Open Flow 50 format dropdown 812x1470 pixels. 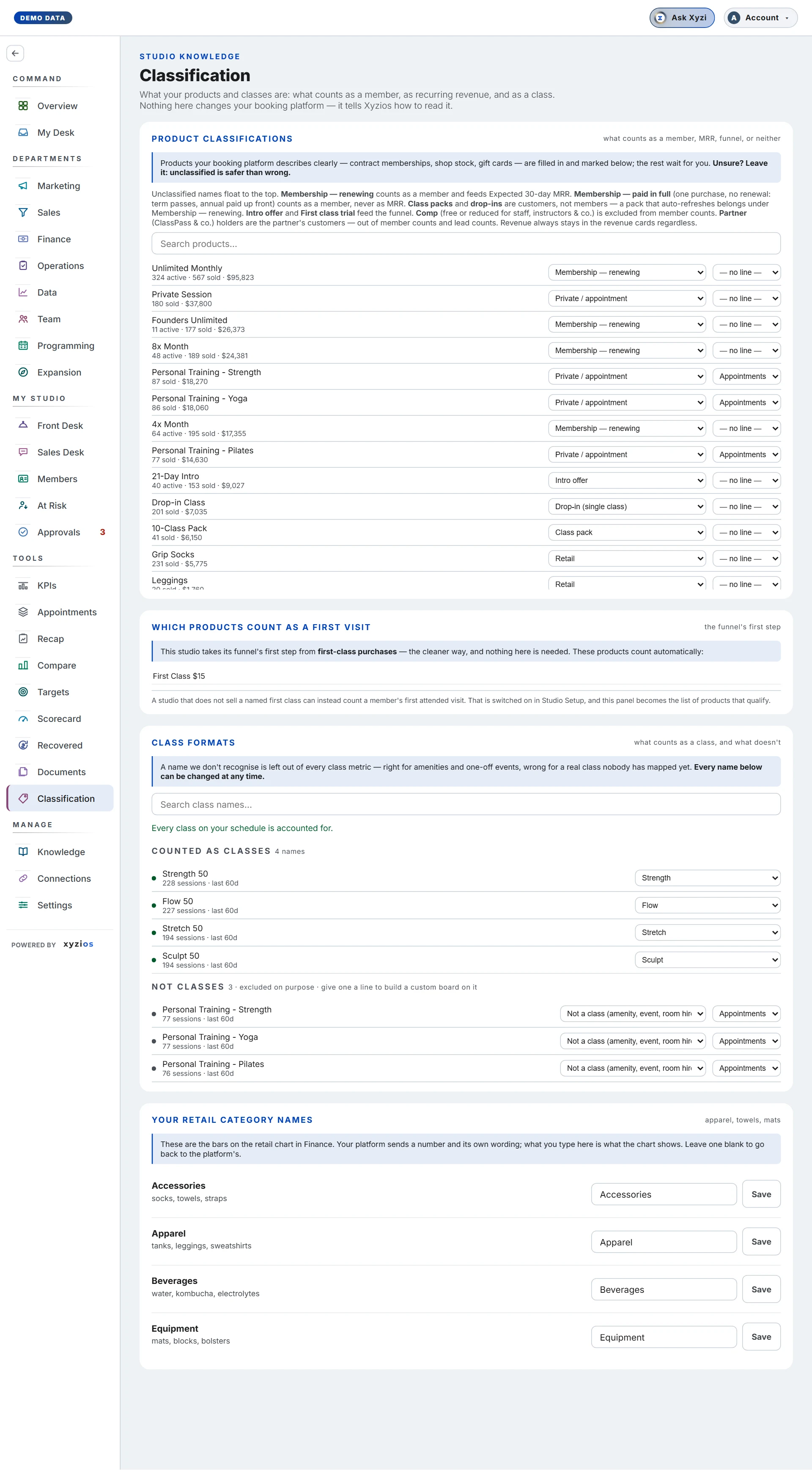[708, 905]
